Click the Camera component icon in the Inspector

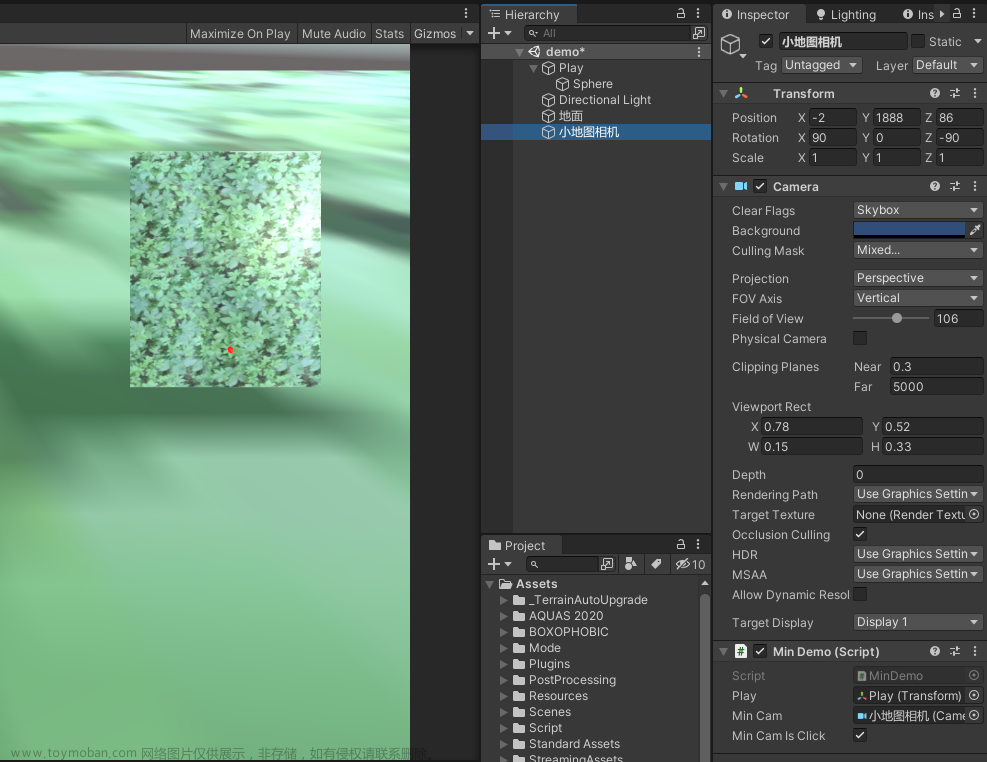tap(739, 186)
